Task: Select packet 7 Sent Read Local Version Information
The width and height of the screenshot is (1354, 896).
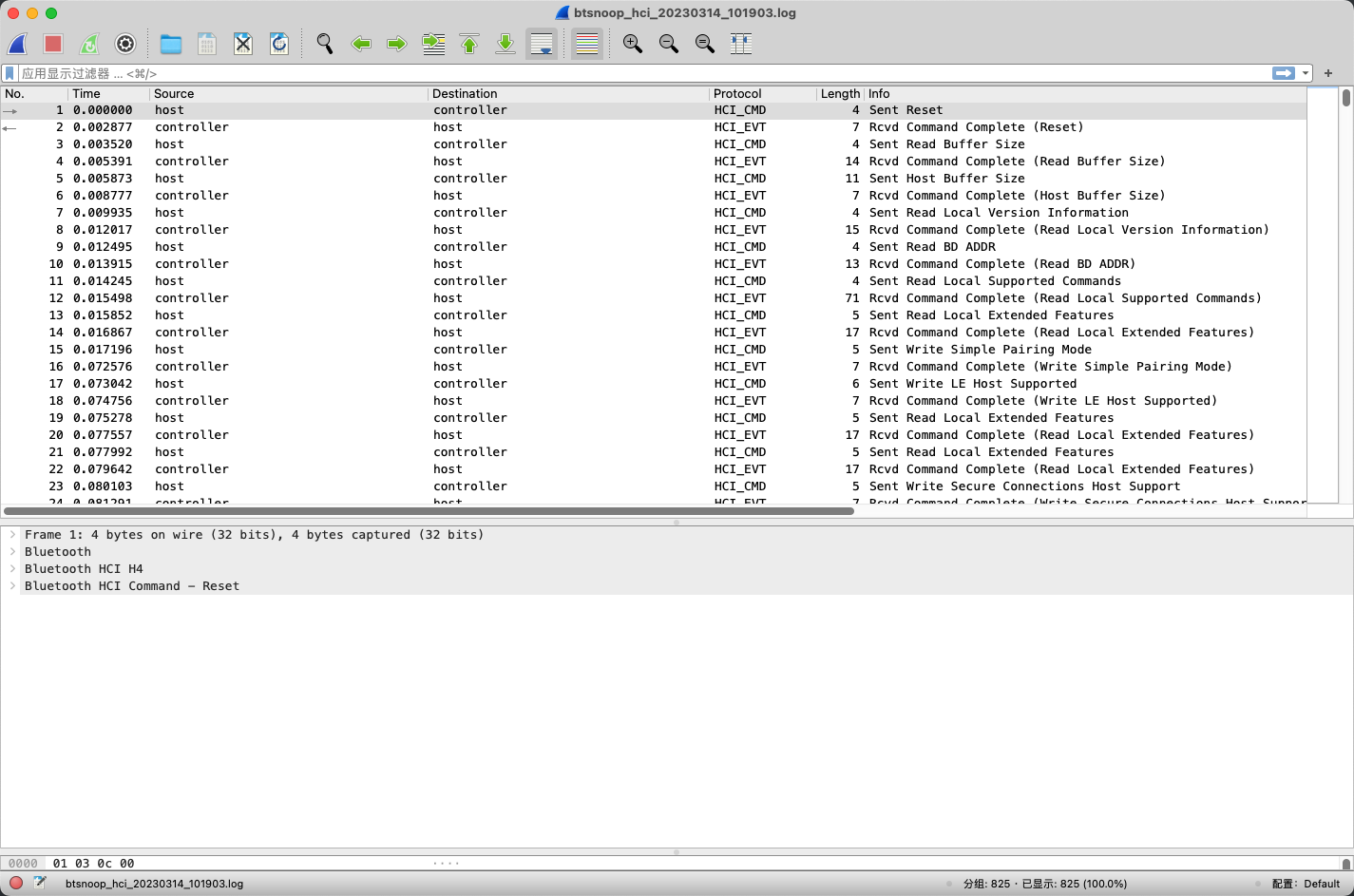Action: point(654,213)
